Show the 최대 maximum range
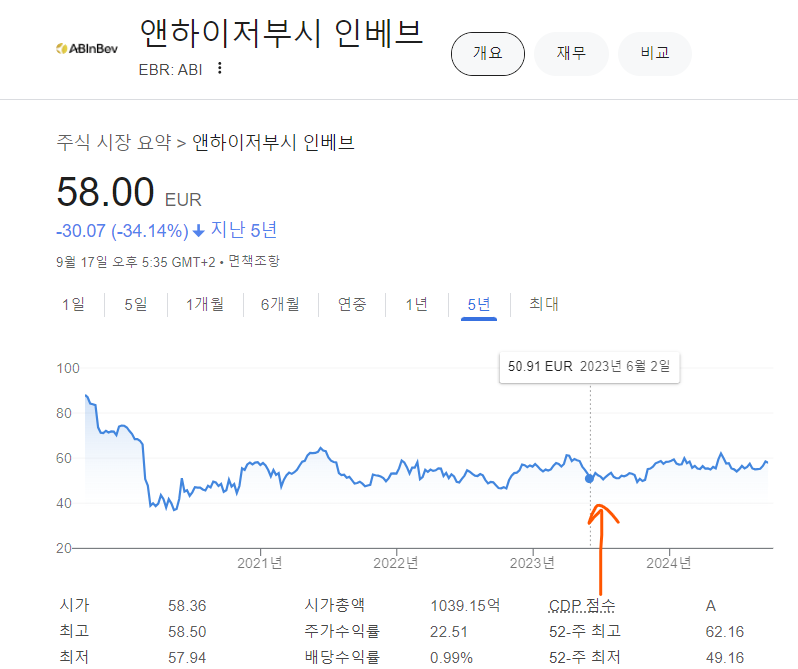798x669 pixels. tap(544, 304)
